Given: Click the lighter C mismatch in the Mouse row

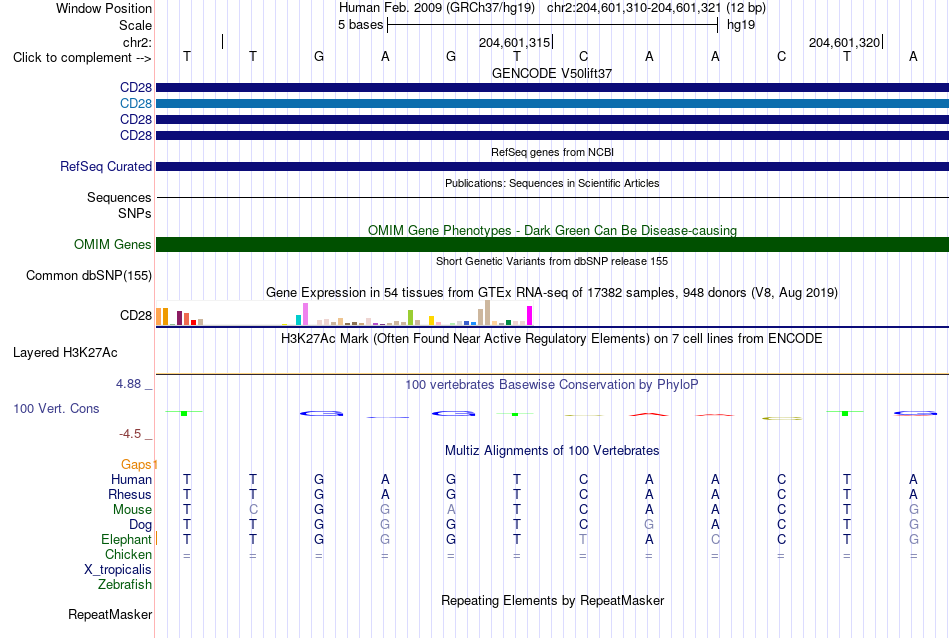Looking at the screenshot, I should 253,510.
